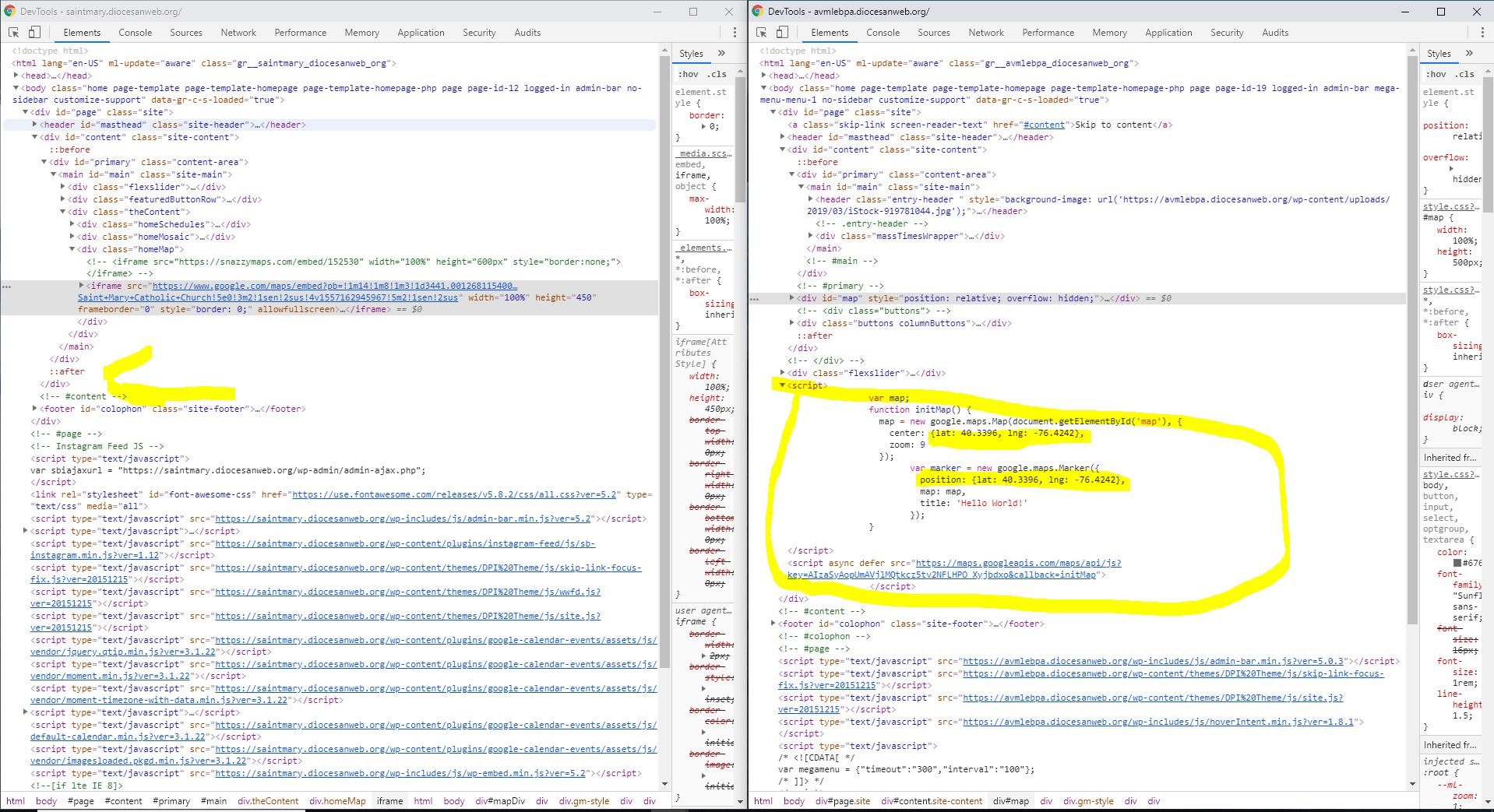Toggle .cls class editor in avmlebpa Styles
Image resolution: width=1494 pixels, height=812 pixels.
click(1465, 75)
